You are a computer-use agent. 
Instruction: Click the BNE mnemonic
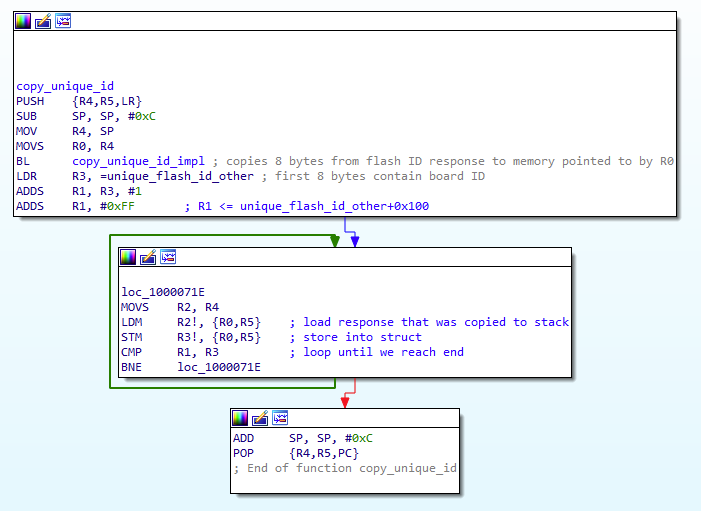[x=131, y=367]
